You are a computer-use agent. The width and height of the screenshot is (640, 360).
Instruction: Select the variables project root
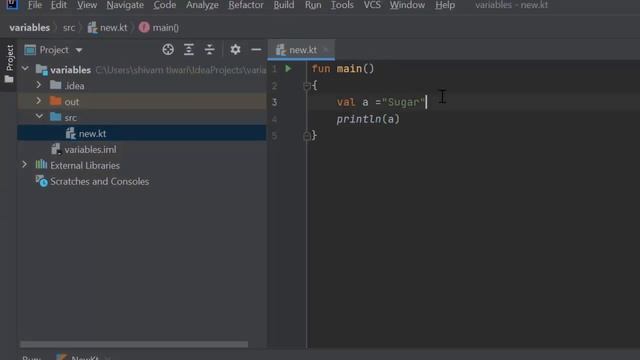click(x=142, y=70)
